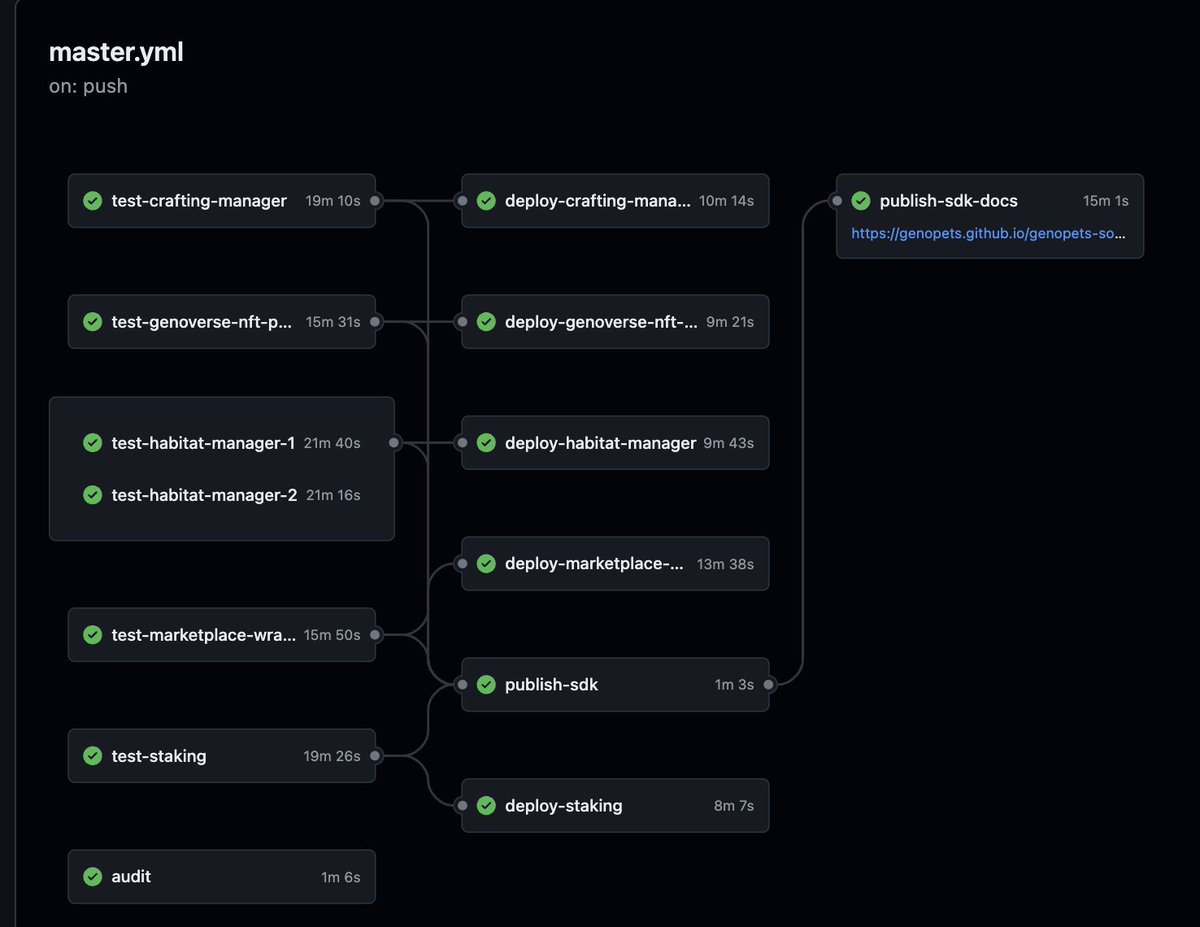Click output connector dot on publish-sdk
Viewport: 1200px width, 927px height.
click(x=769, y=685)
